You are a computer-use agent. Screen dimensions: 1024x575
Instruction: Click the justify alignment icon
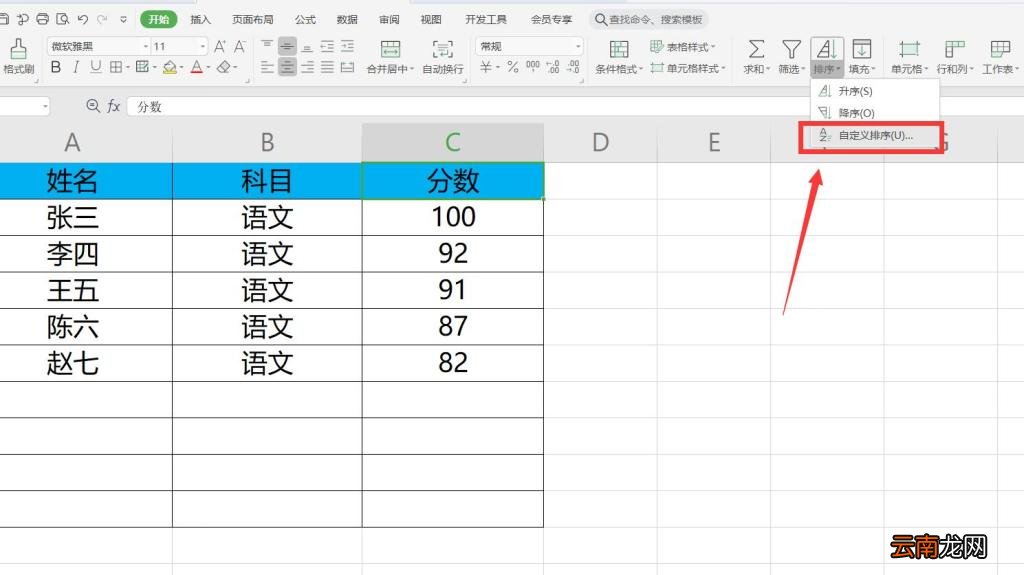[x=327, y=67]
